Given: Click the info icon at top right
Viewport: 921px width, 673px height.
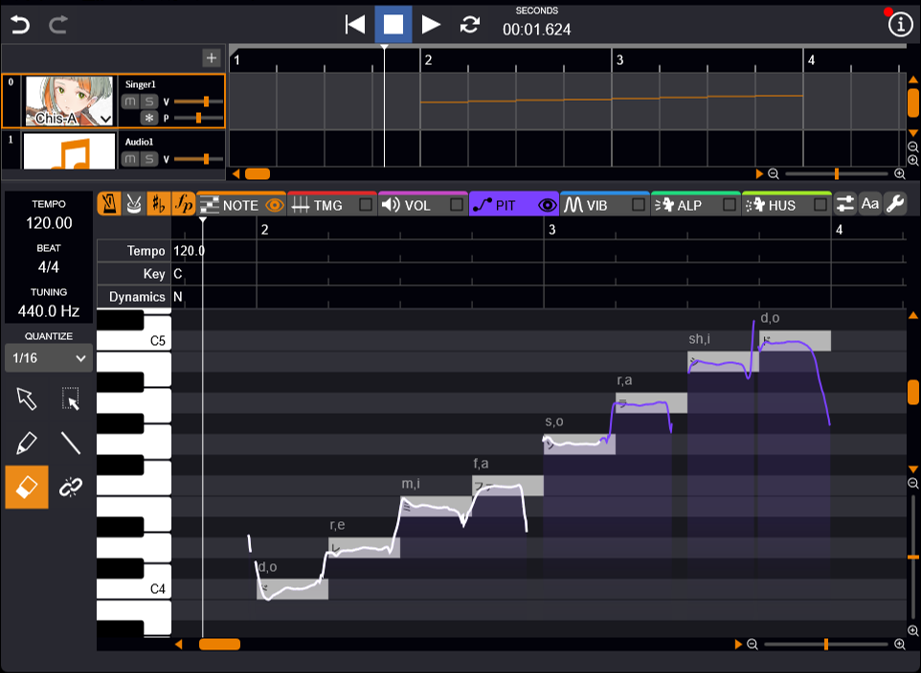Looking at the screenshot, I should (x=900, y=25).
